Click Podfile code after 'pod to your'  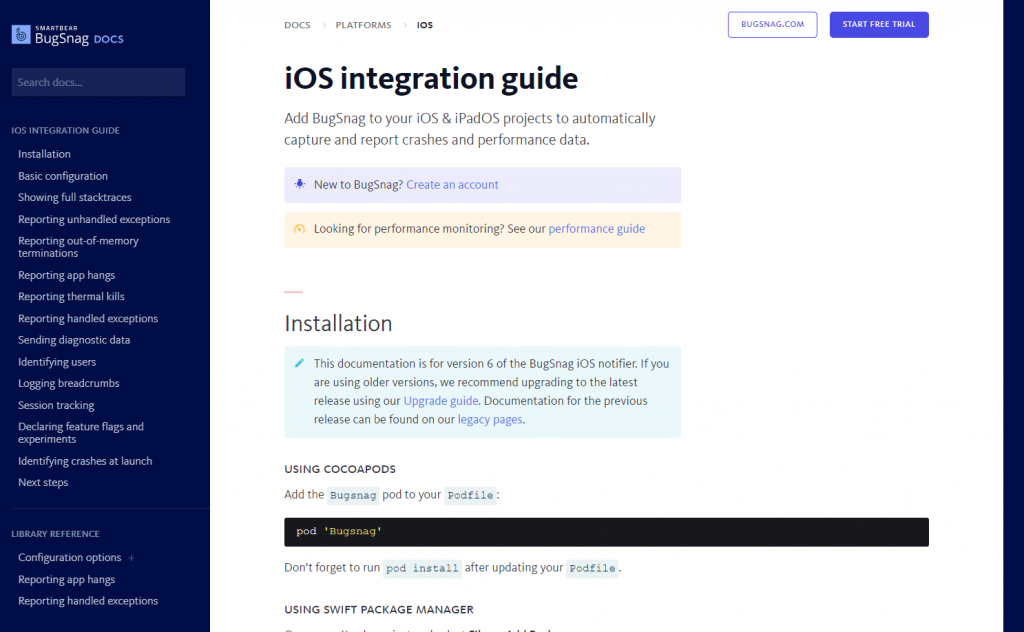pyautogui.click(x=470, y=496)
